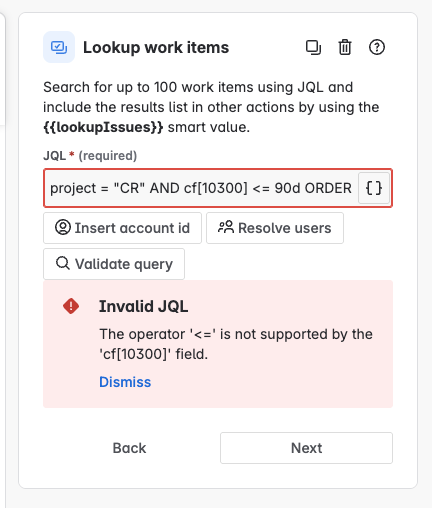Click the person icon on Insert account id
Screen dimensions: 432x508
[63, 227]
